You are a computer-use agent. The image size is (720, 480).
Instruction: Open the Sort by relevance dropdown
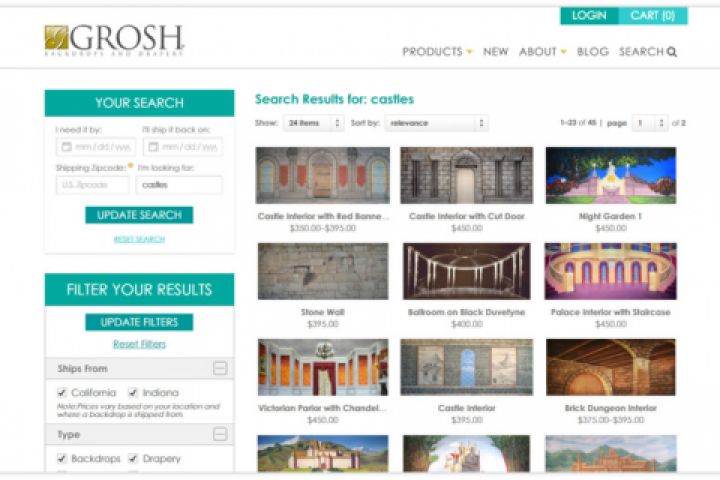pos(436,123)
